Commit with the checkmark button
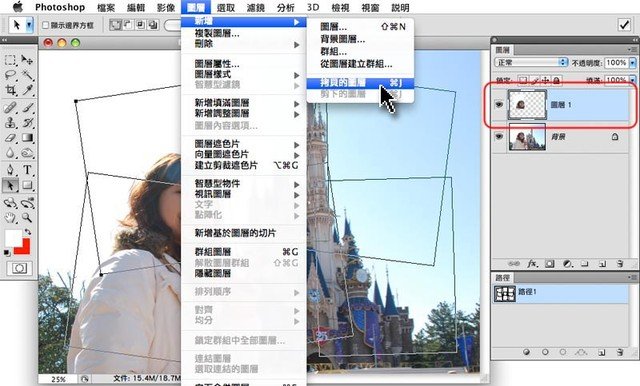Viewport: 640px width, 386px height. [624, 25]
